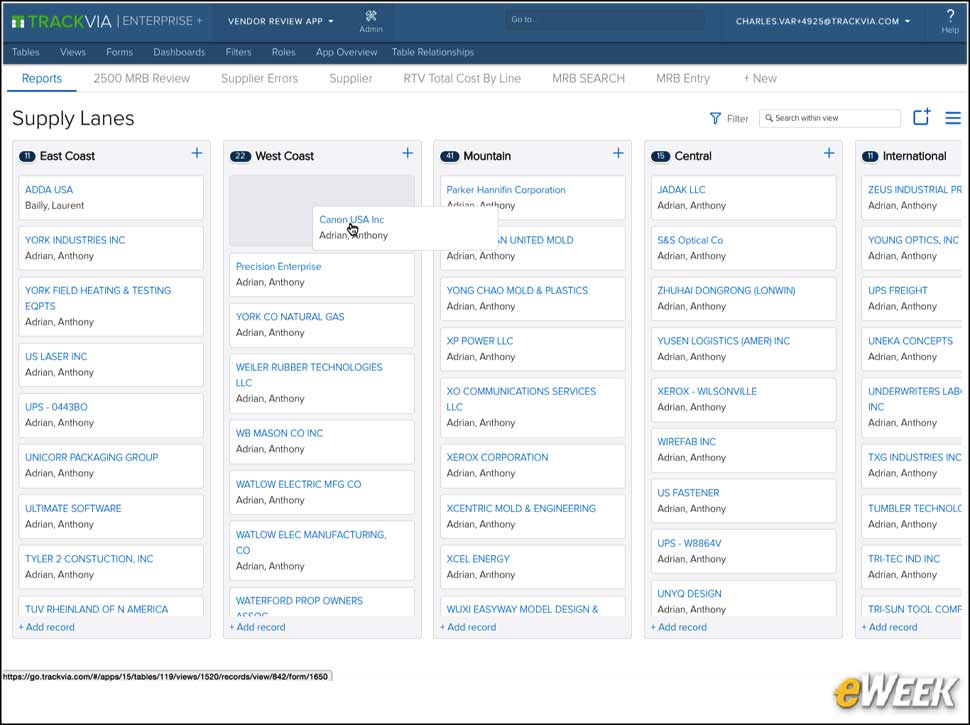Open the Views menu
Screen dimensions: 970x725
(x=73, y=52)
